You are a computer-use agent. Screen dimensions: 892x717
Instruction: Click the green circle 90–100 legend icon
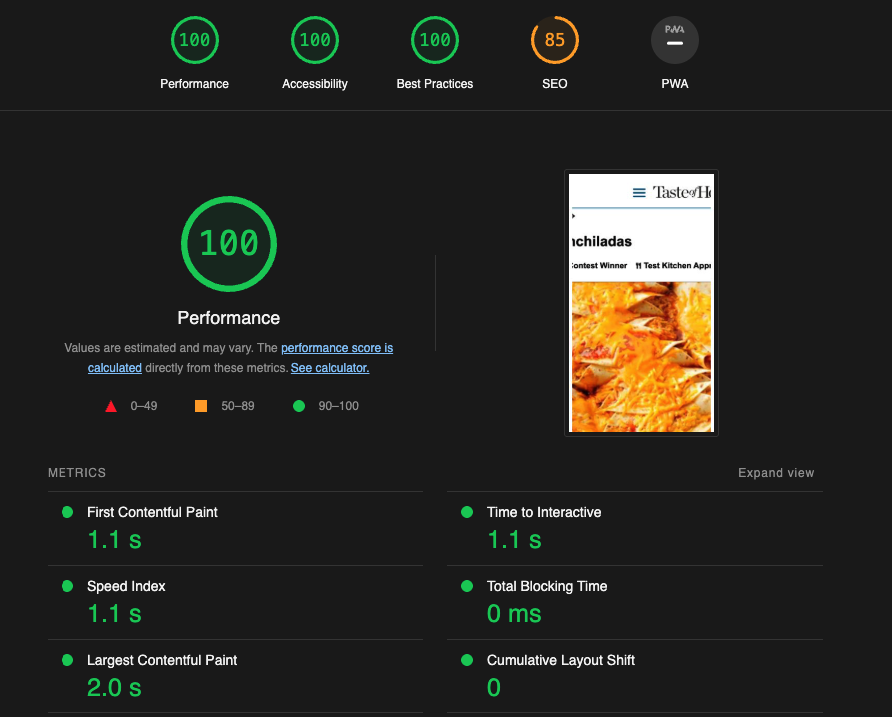[x=299, y=406]
